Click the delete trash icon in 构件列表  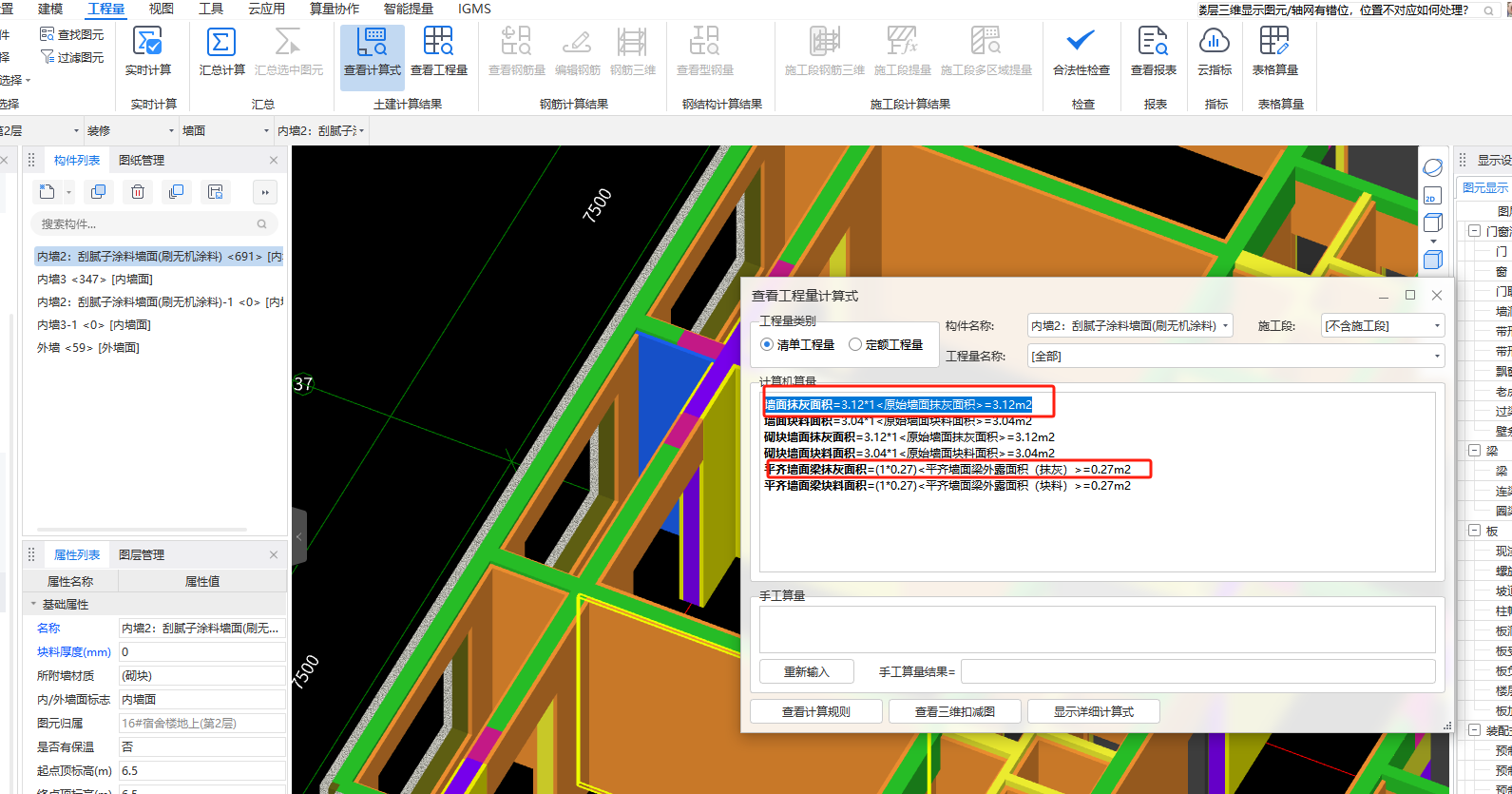(138, 192)
